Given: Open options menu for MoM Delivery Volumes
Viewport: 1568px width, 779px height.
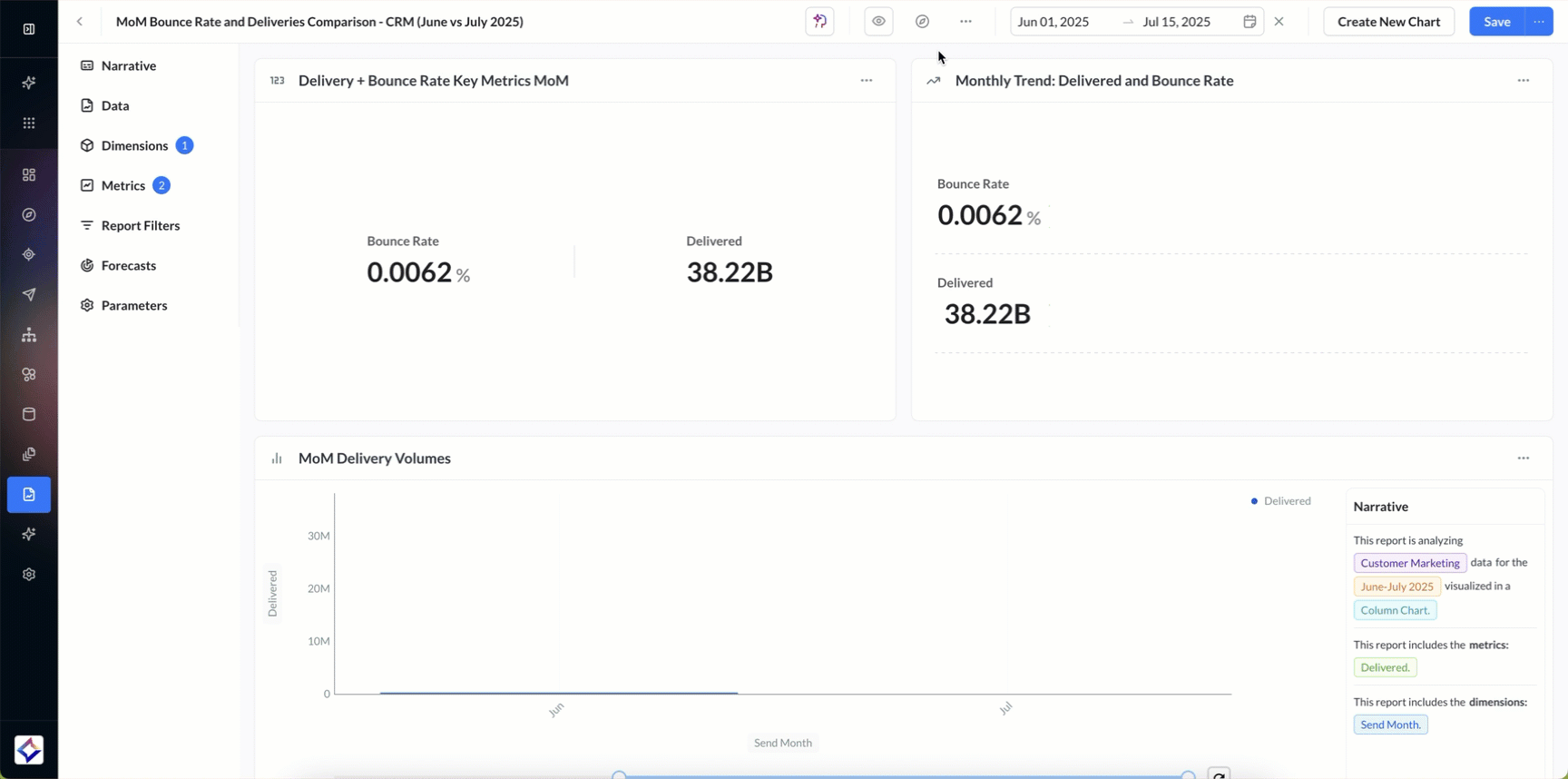Looking at the screenshot, I should (x=1523, y=459).
